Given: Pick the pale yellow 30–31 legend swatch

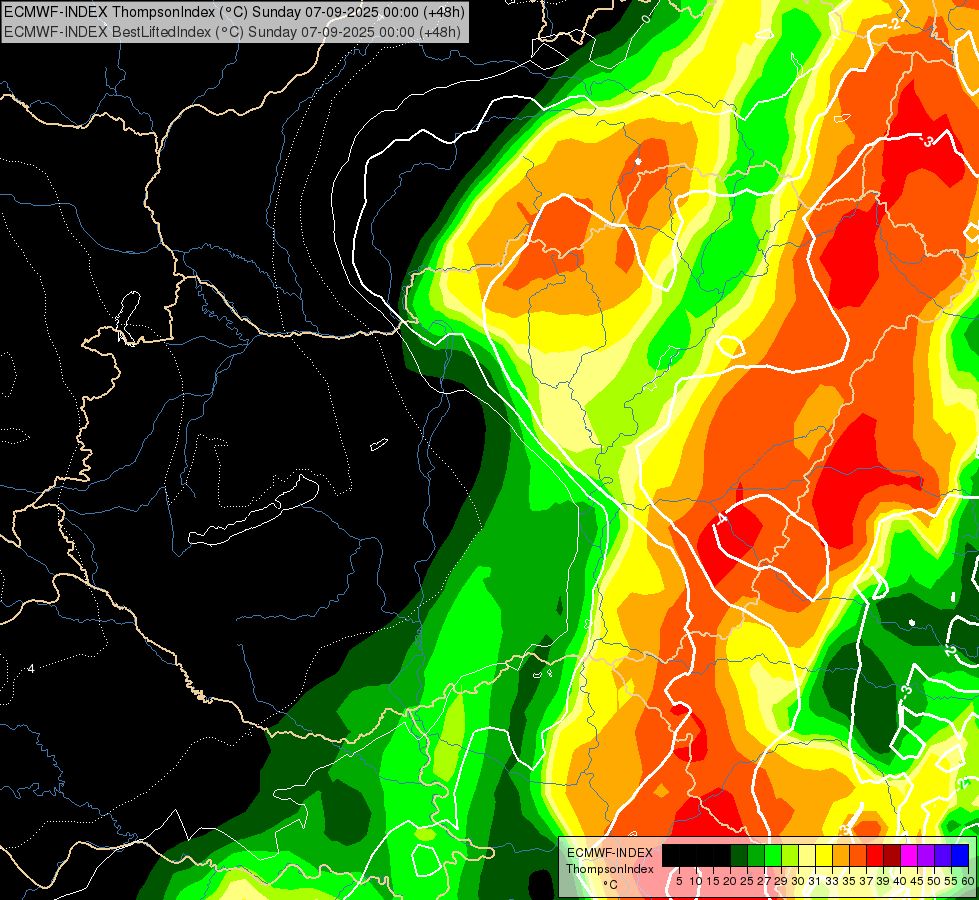Looking at the screenshot, I should tap(807, 856).
